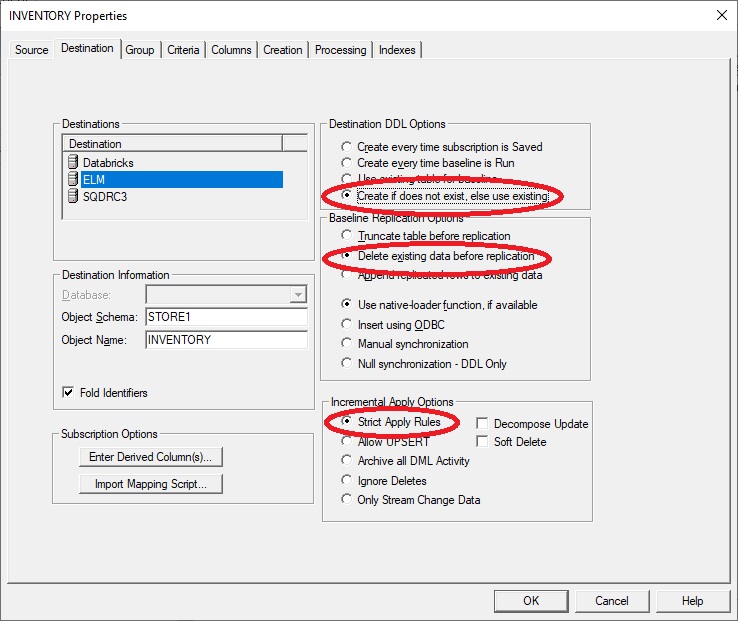Go to the Columns tab
Viewport: 739px width, 622px height.
click(x=231, y=50)
